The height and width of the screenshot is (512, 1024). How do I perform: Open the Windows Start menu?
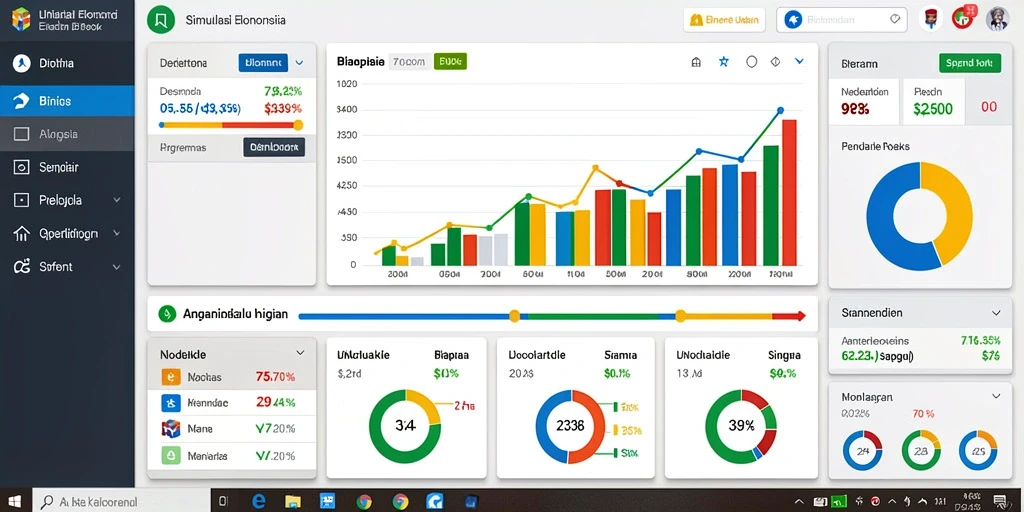[x=14, y=501]
